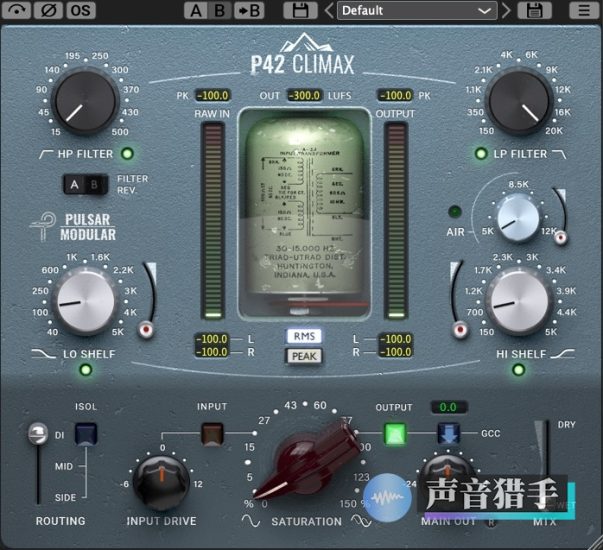This screenshot has height=550, width=603.
Task: Click the sine wave icon left of Saturation
Action: click(x=251, y=521)
